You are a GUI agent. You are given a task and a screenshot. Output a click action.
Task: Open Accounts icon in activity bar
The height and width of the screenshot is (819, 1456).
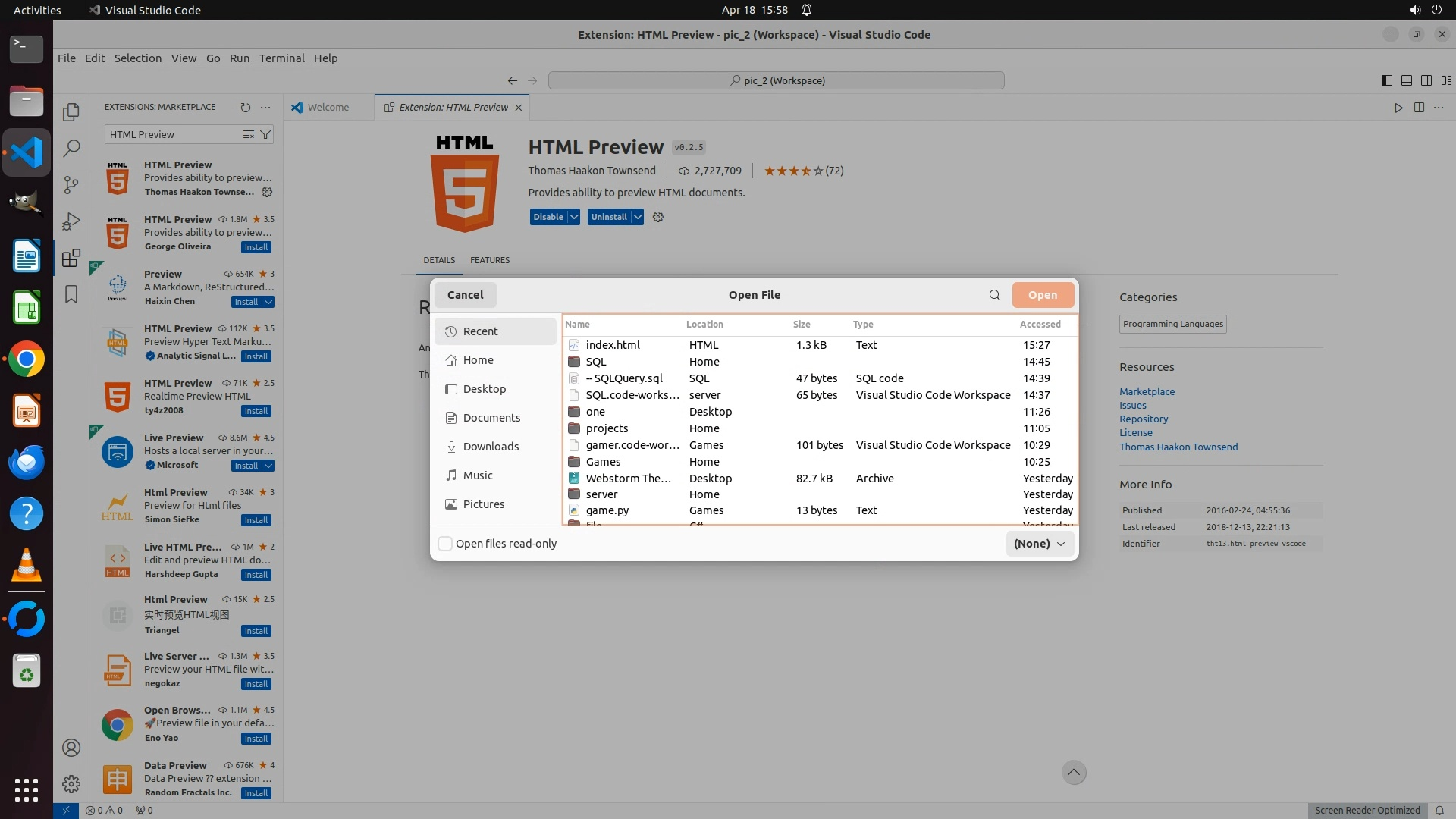click(71, 748)
